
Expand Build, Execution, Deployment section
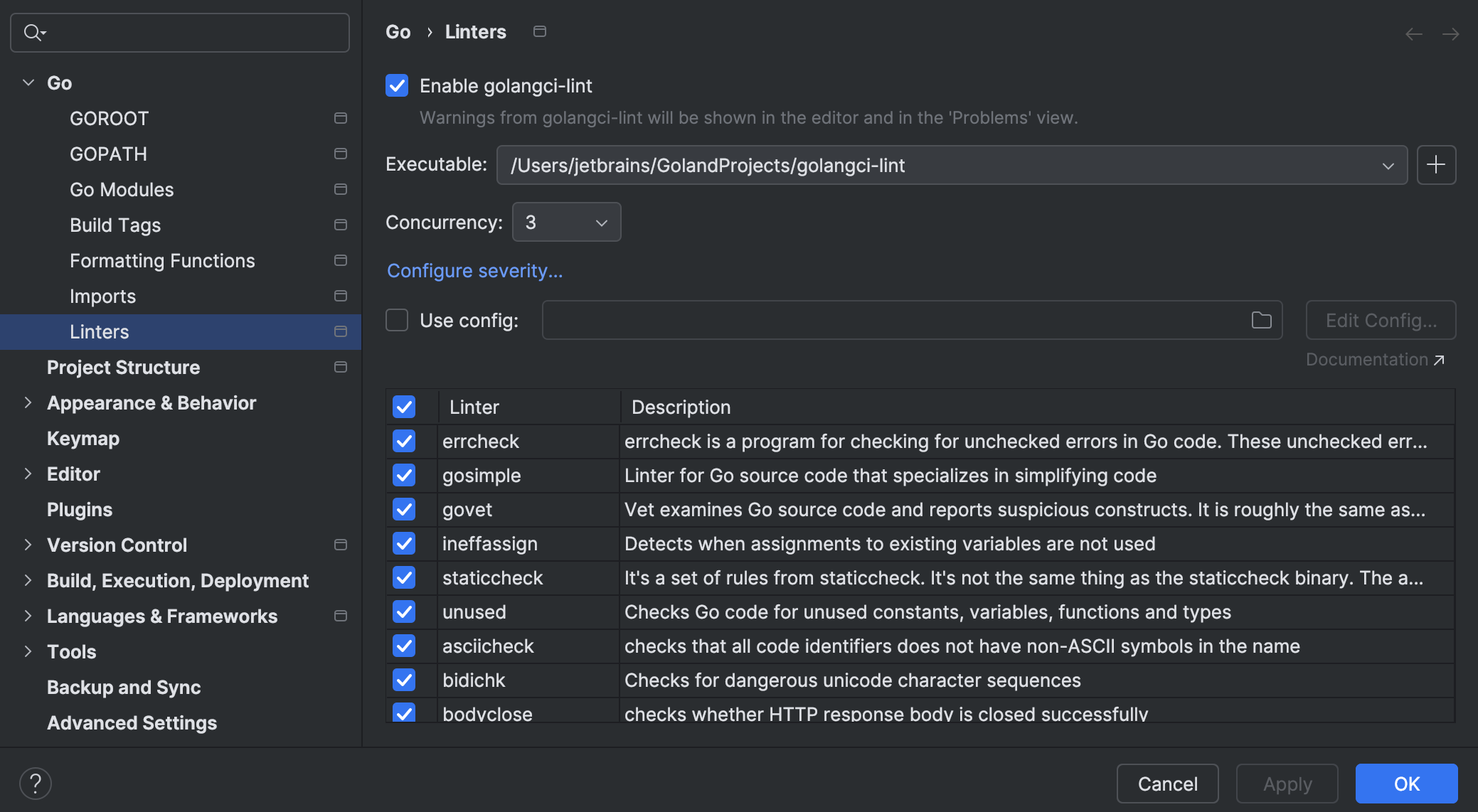(x=28, y=579)
